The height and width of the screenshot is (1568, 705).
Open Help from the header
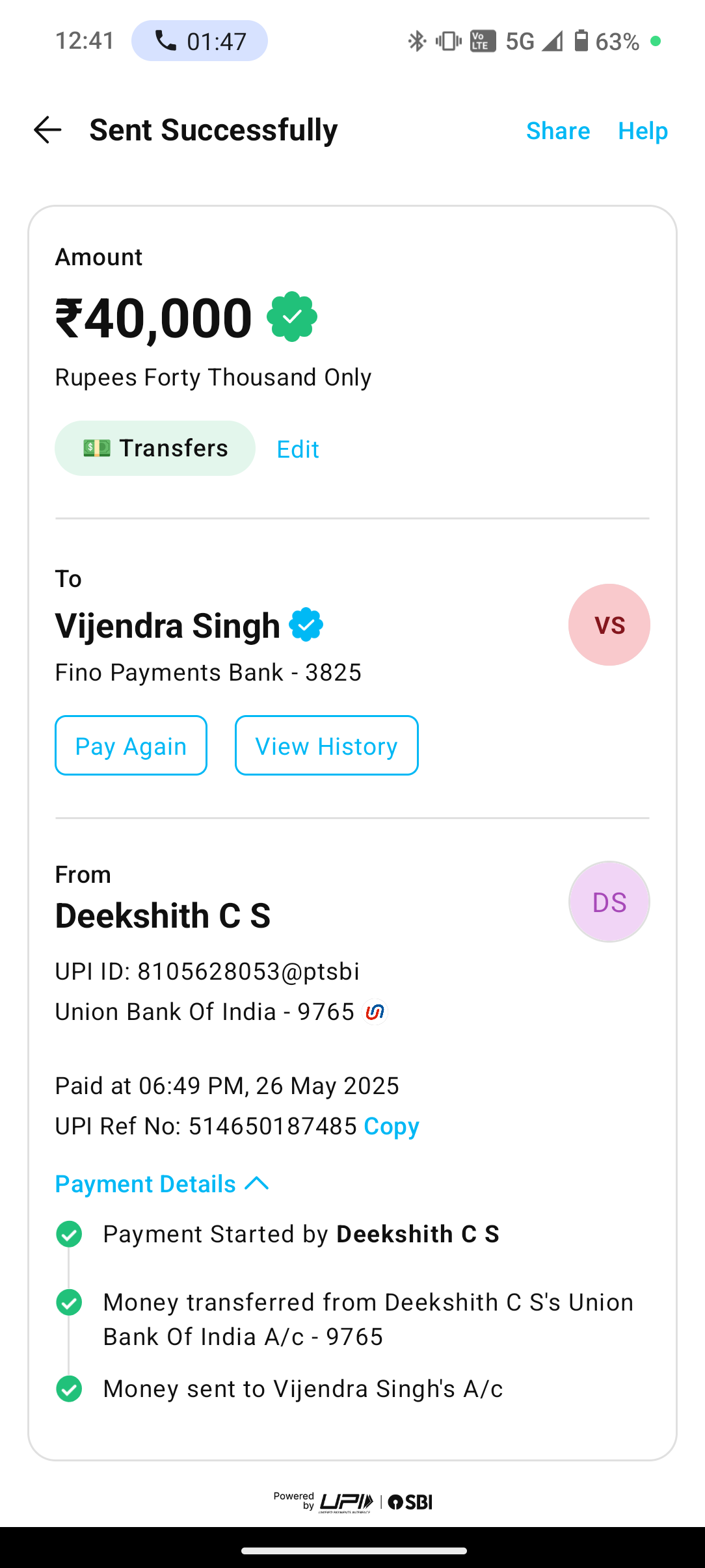643,131
